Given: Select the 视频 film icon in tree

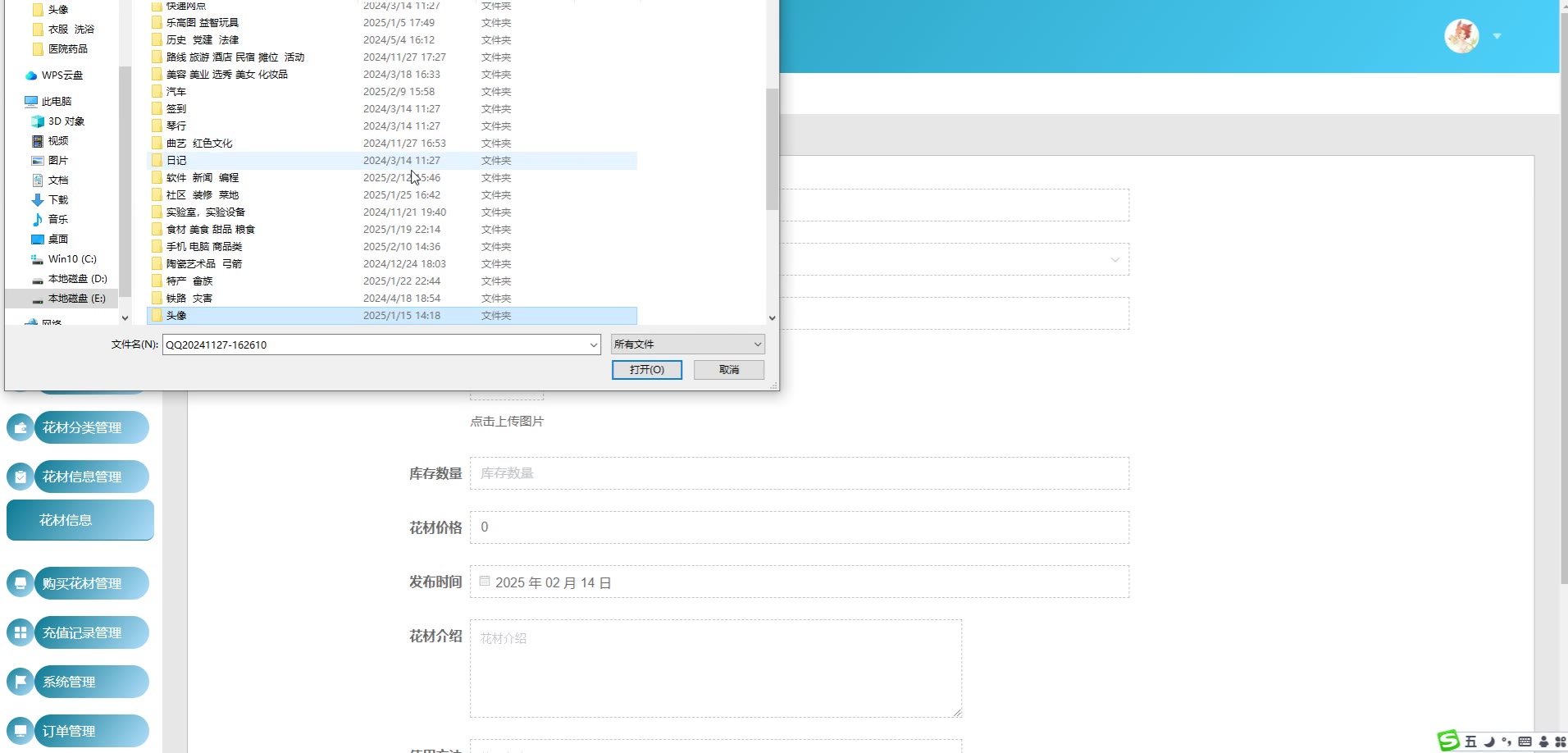Looking at the screenshot, I should coord(38,141).
